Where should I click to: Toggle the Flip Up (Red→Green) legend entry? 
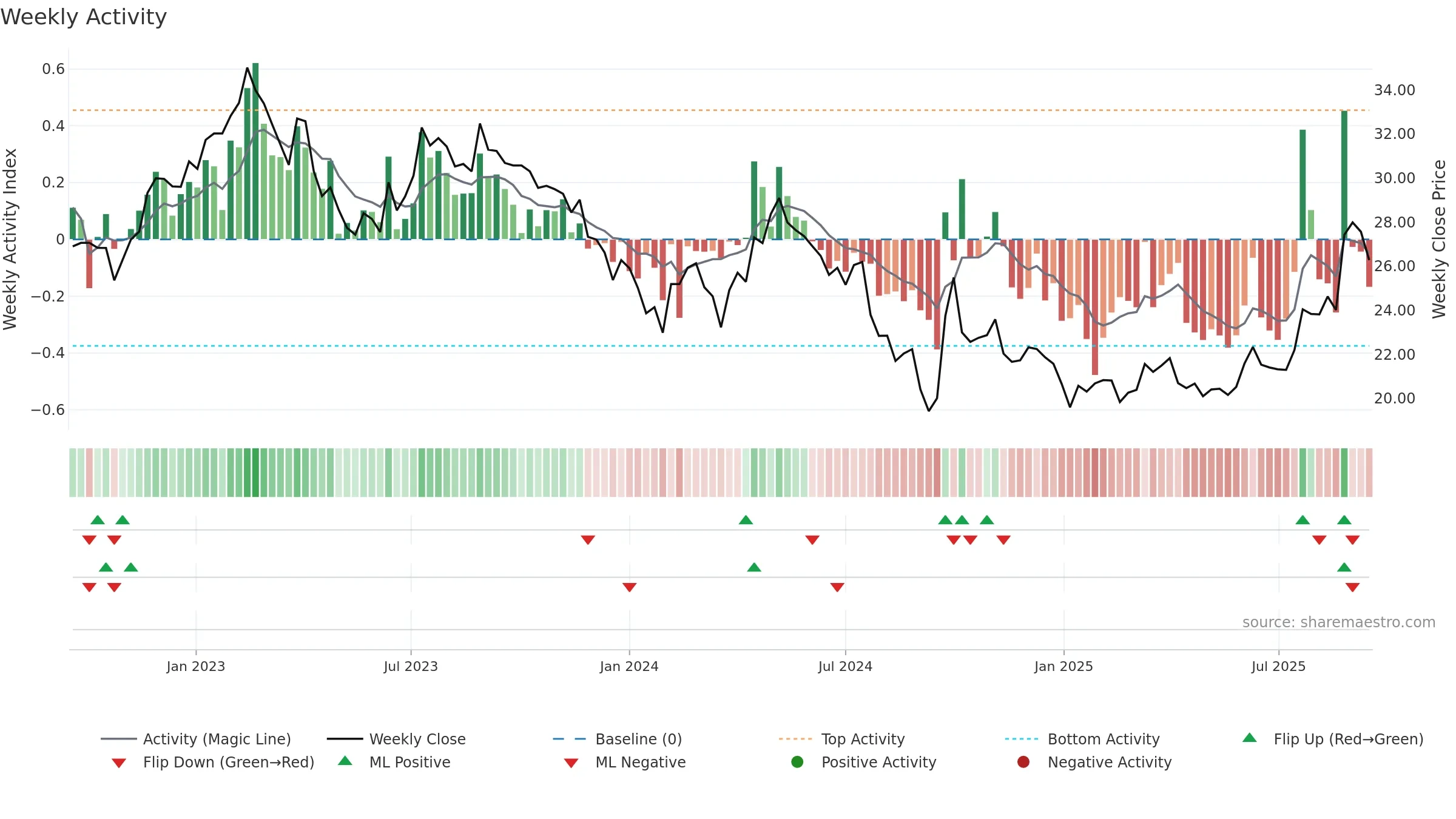pos(1332,739)
